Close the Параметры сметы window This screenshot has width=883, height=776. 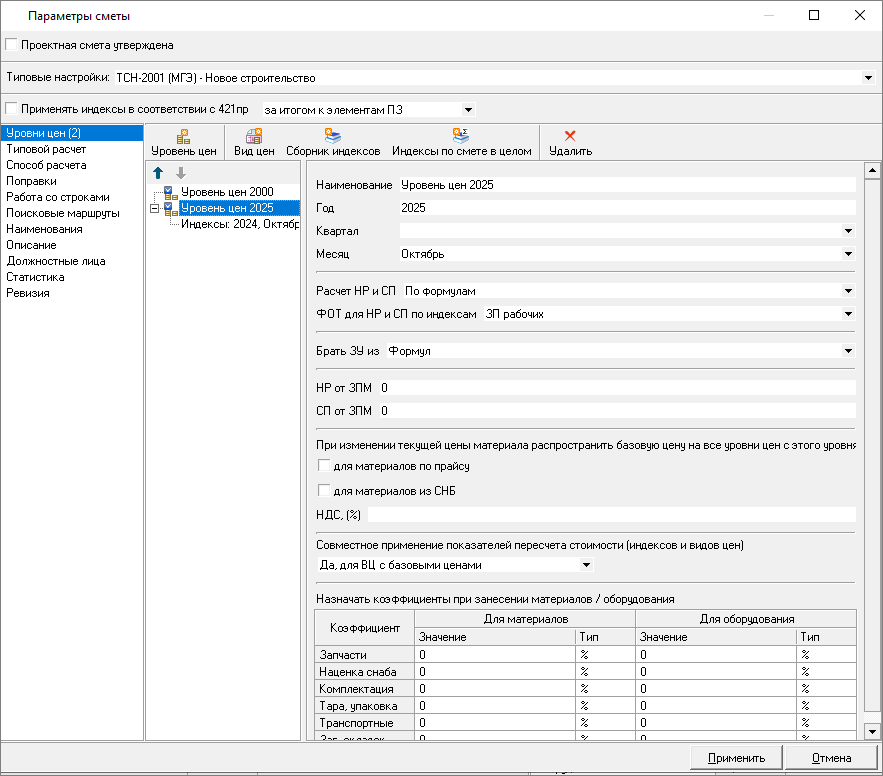click(859, 15)
